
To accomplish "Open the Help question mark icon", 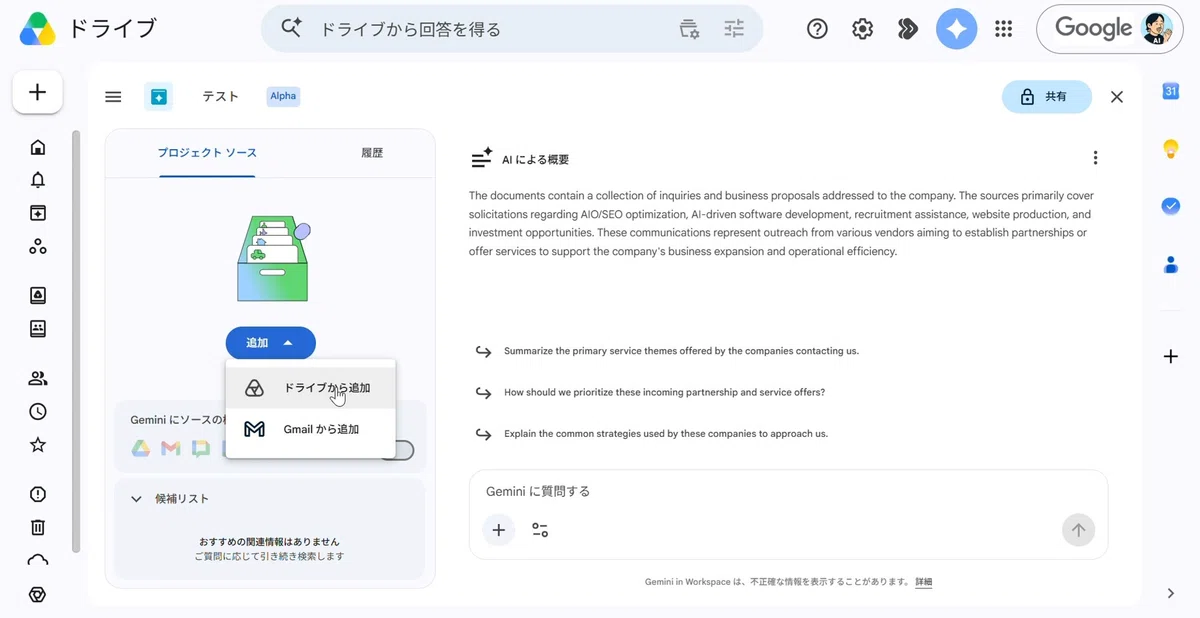I will coord(817,29).
